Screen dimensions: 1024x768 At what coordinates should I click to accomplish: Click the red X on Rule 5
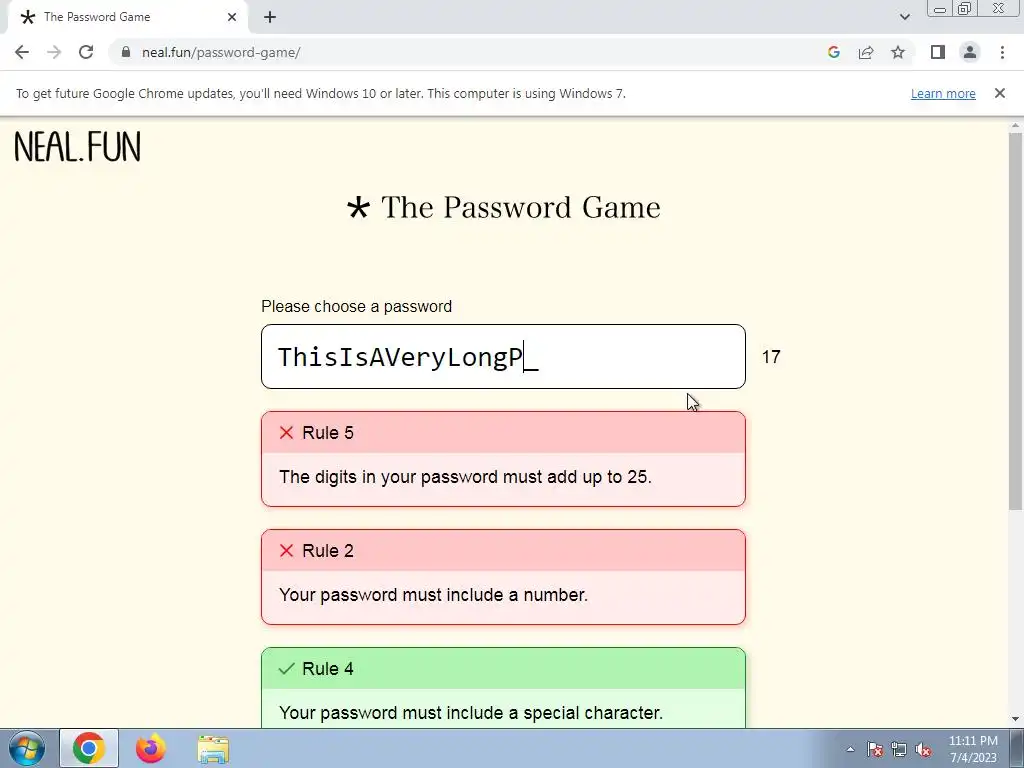pyautogui.click(x=286, y=433)
